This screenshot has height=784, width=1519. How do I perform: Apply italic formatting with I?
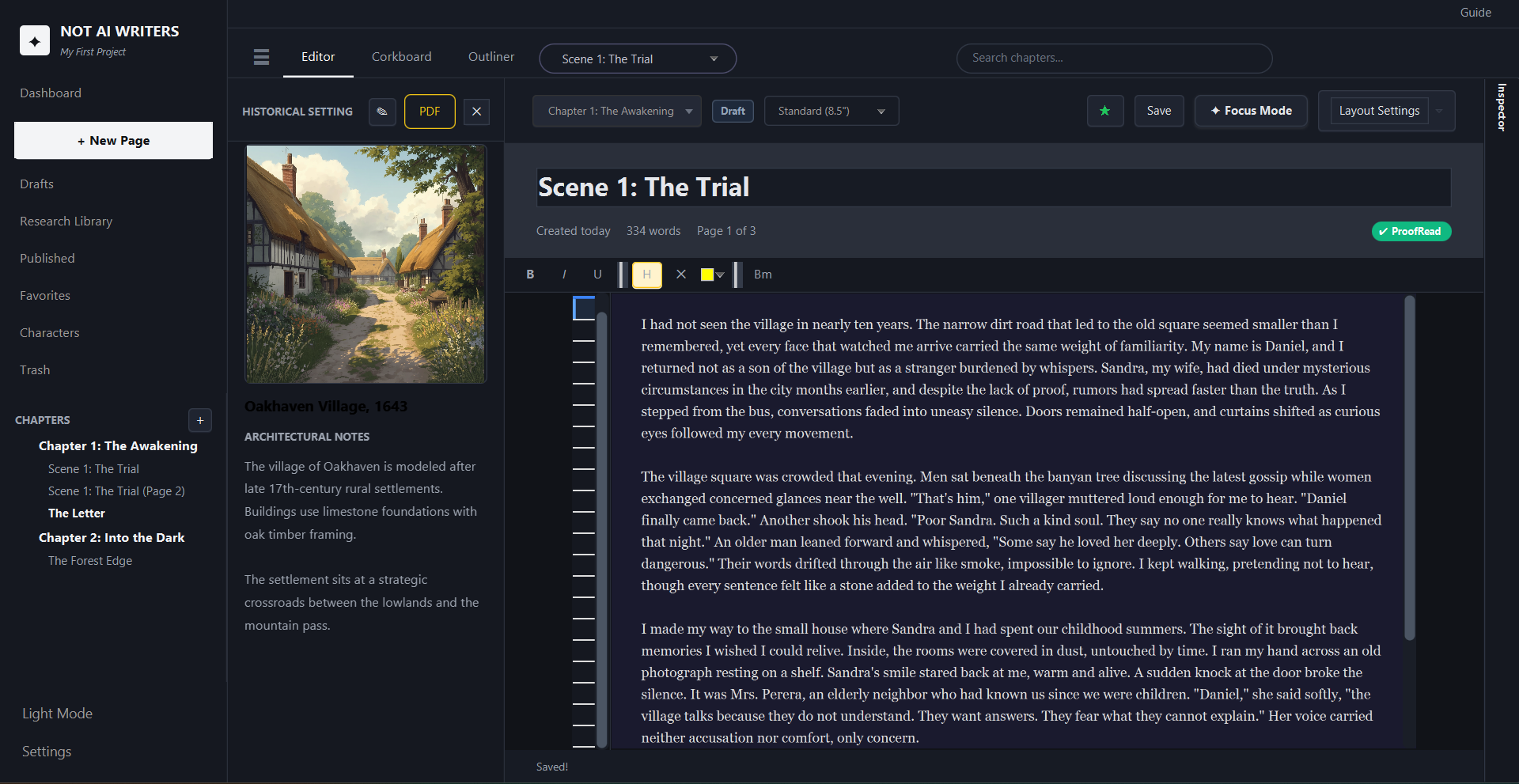click(564, 275)
